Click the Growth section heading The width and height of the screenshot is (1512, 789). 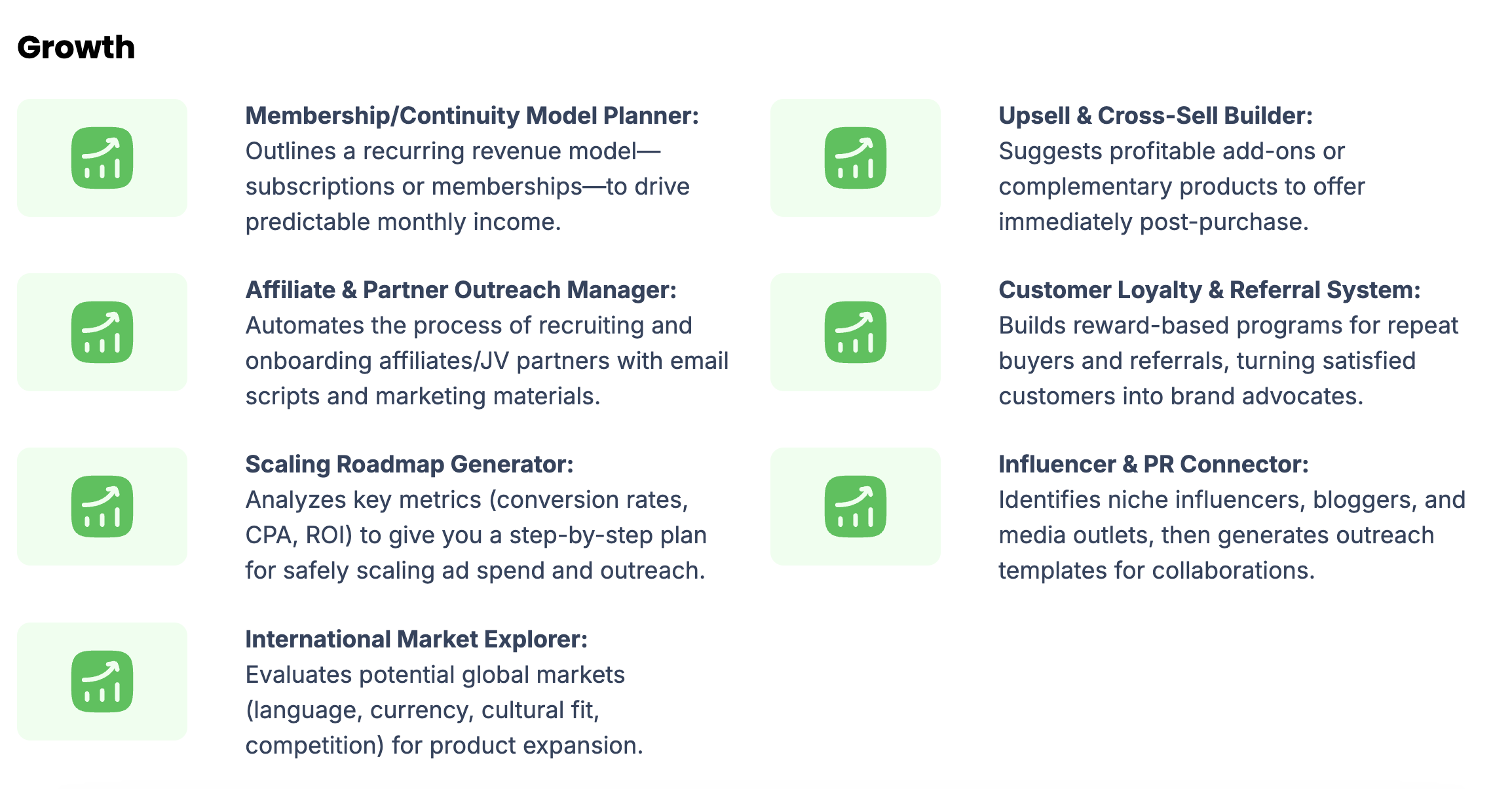pos(76,47)
